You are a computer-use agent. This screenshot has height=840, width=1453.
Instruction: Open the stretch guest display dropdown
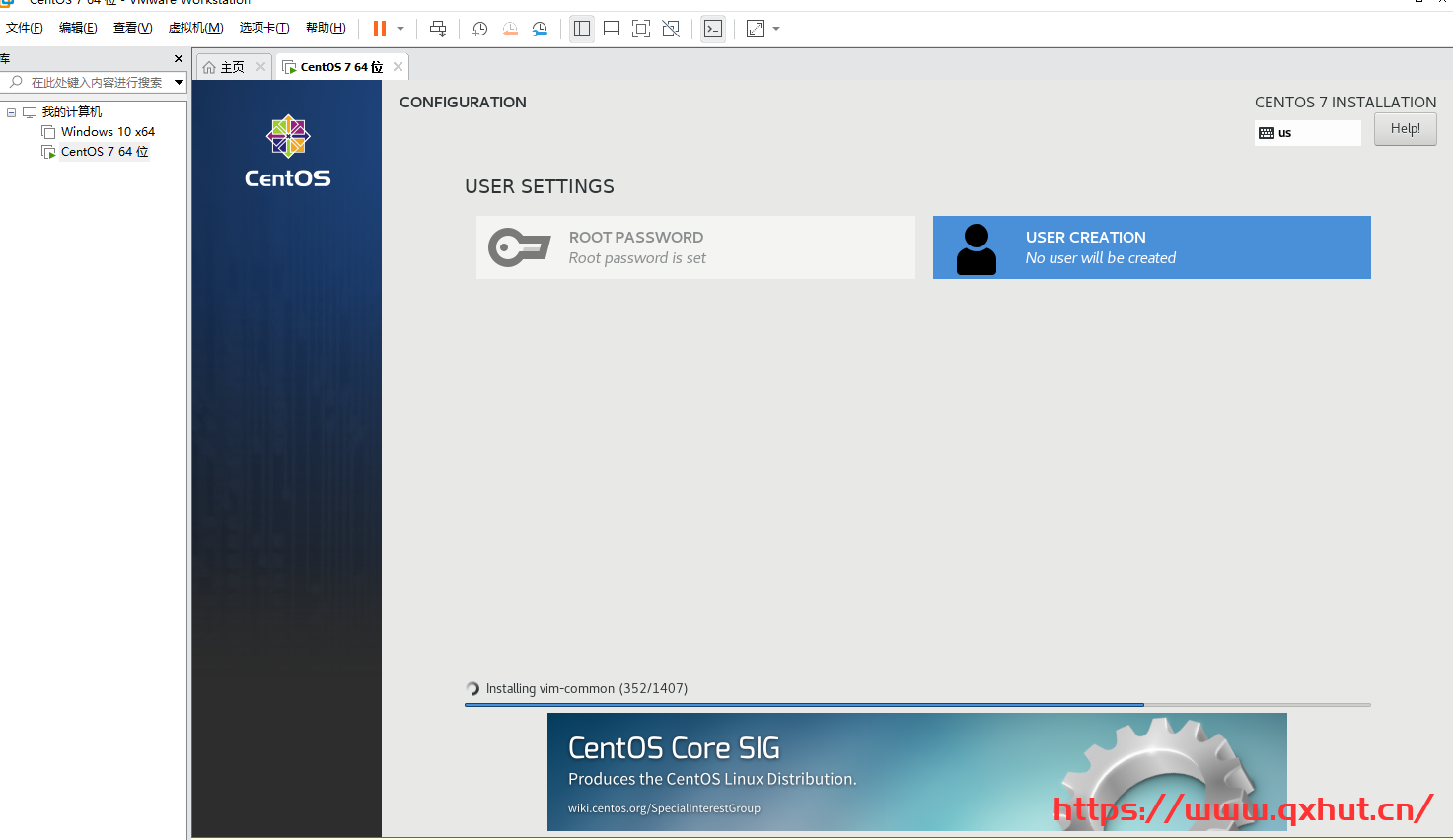click(776, 29)
